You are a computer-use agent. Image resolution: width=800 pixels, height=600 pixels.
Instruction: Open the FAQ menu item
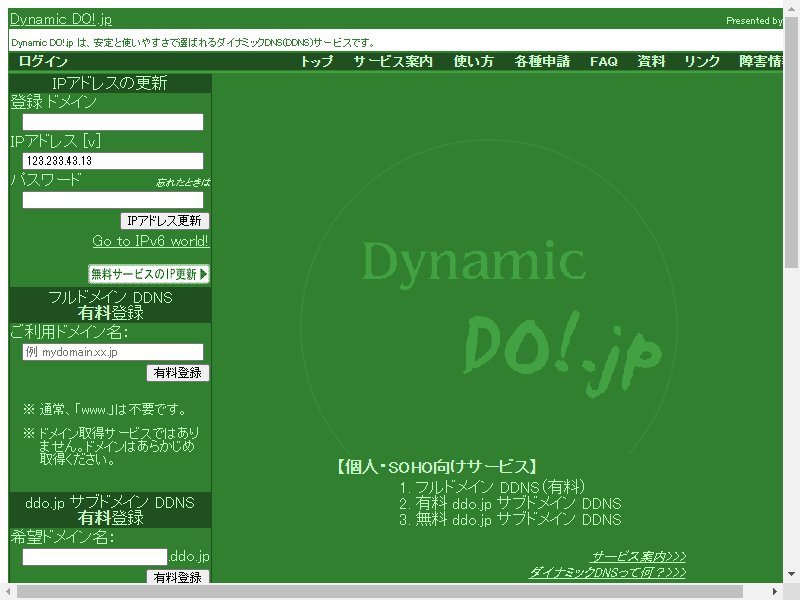coord(604,61)
